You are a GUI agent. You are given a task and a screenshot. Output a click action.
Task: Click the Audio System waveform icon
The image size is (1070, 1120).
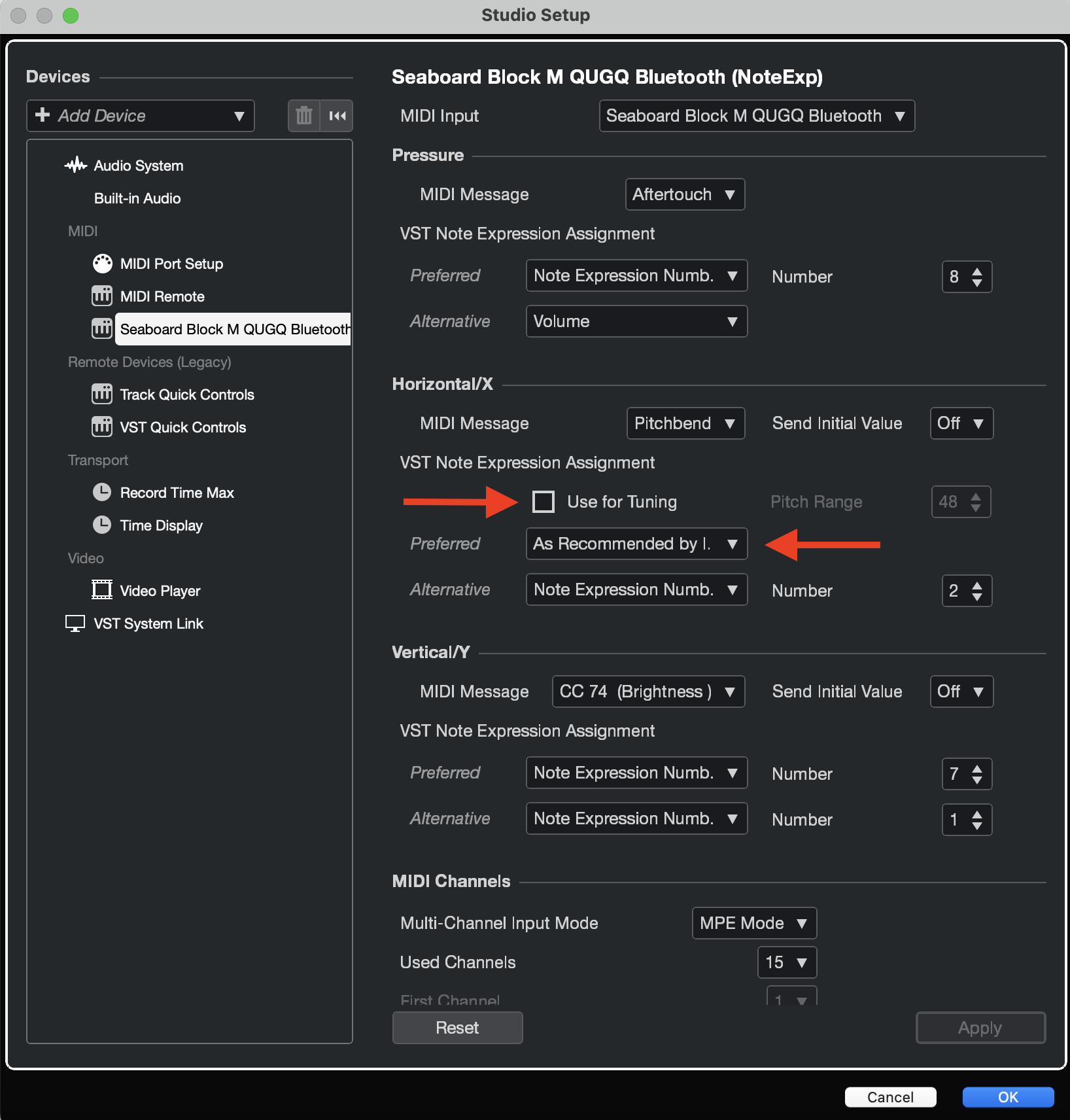(x=76, y=165)
